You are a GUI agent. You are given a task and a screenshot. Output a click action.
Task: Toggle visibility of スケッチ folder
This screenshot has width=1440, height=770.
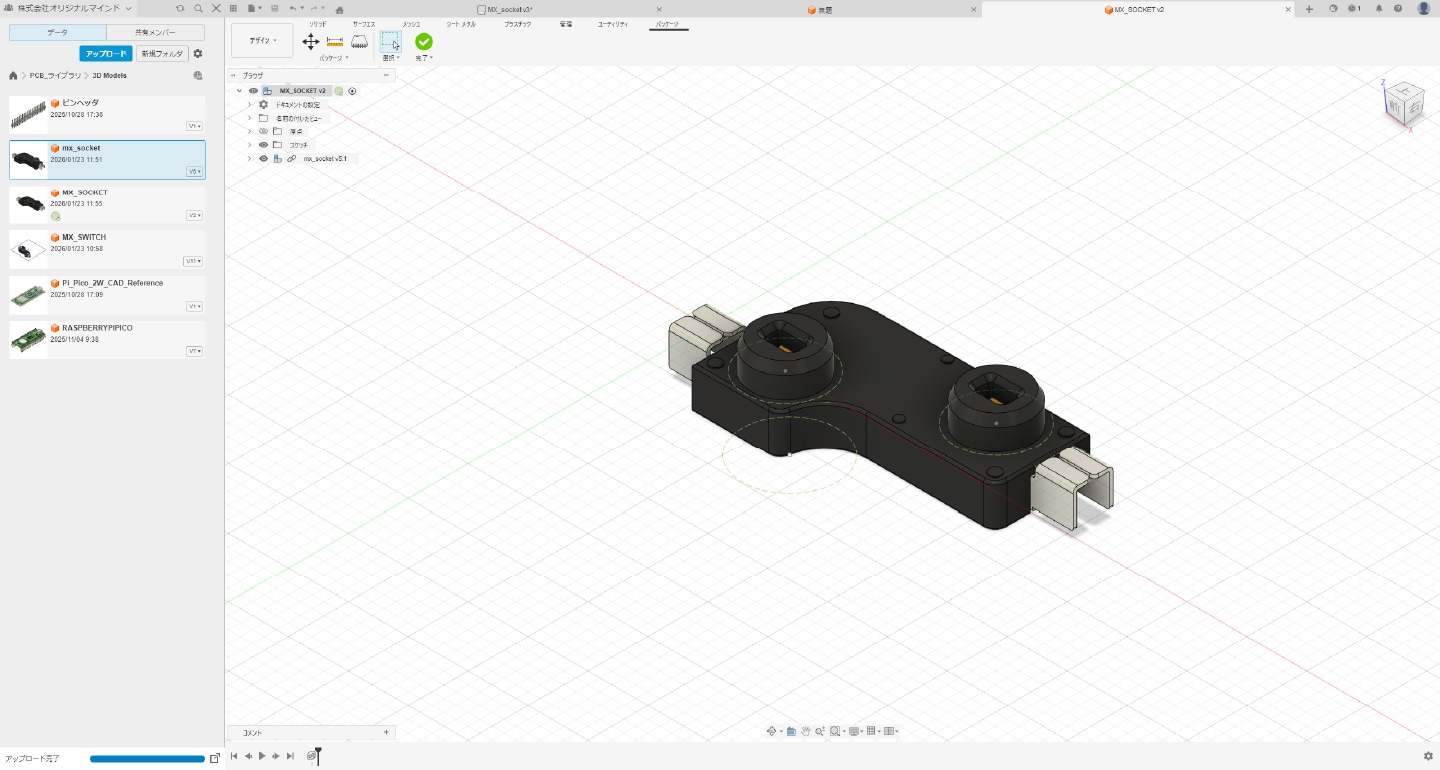click(x=264, y=145)
